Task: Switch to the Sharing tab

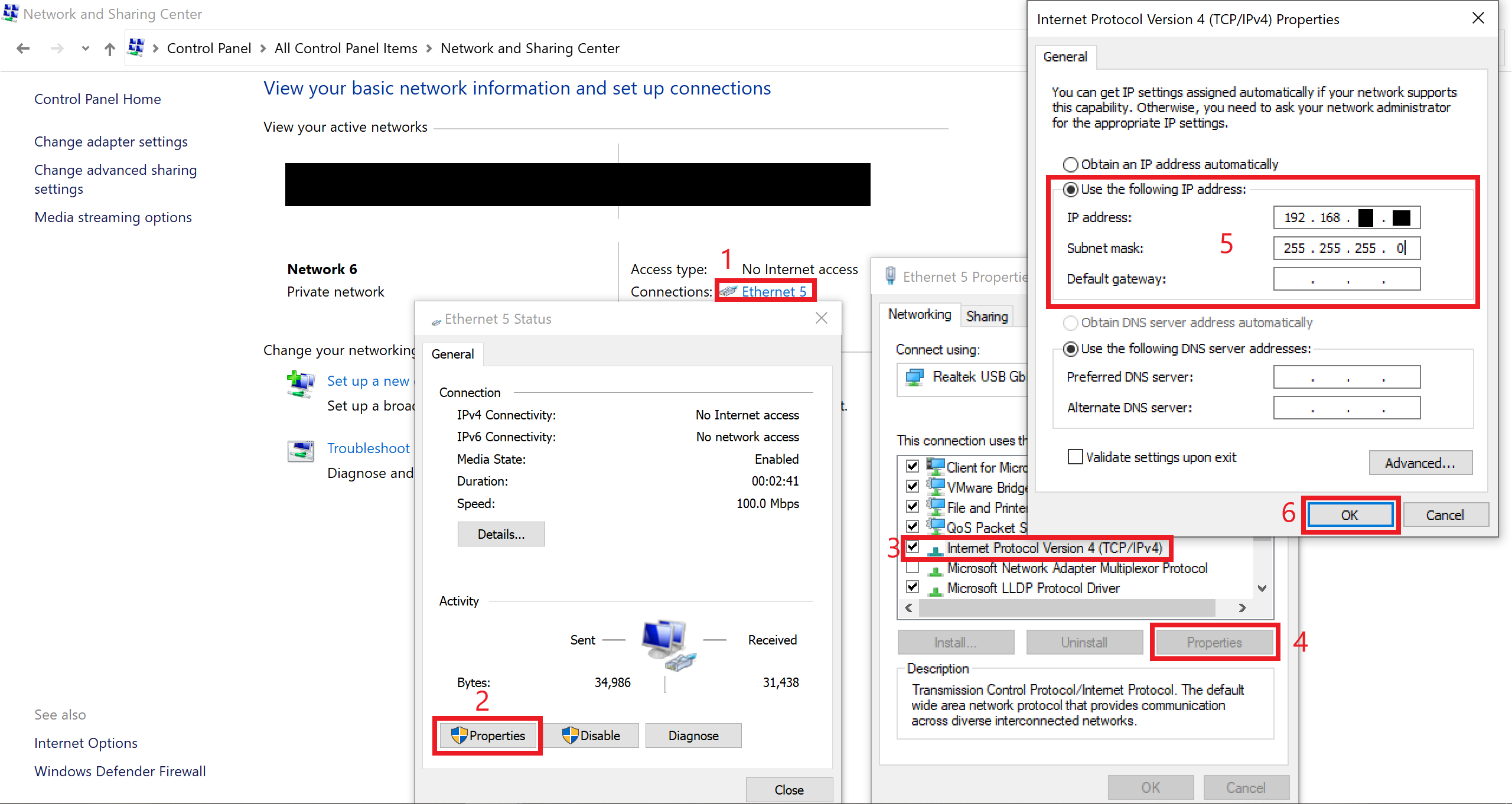Action: point(986,316)
